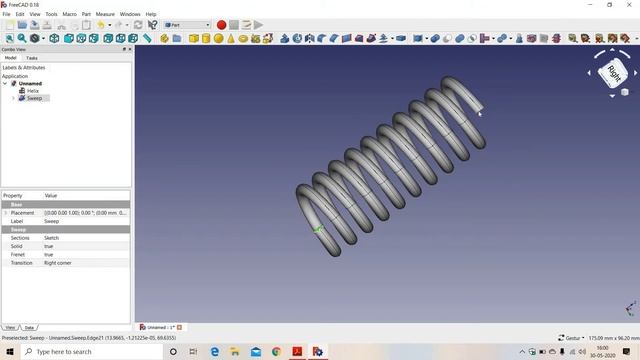Create a Sphere primitive
The height and width of the screenshot is (360, 640).
point(219,38)
